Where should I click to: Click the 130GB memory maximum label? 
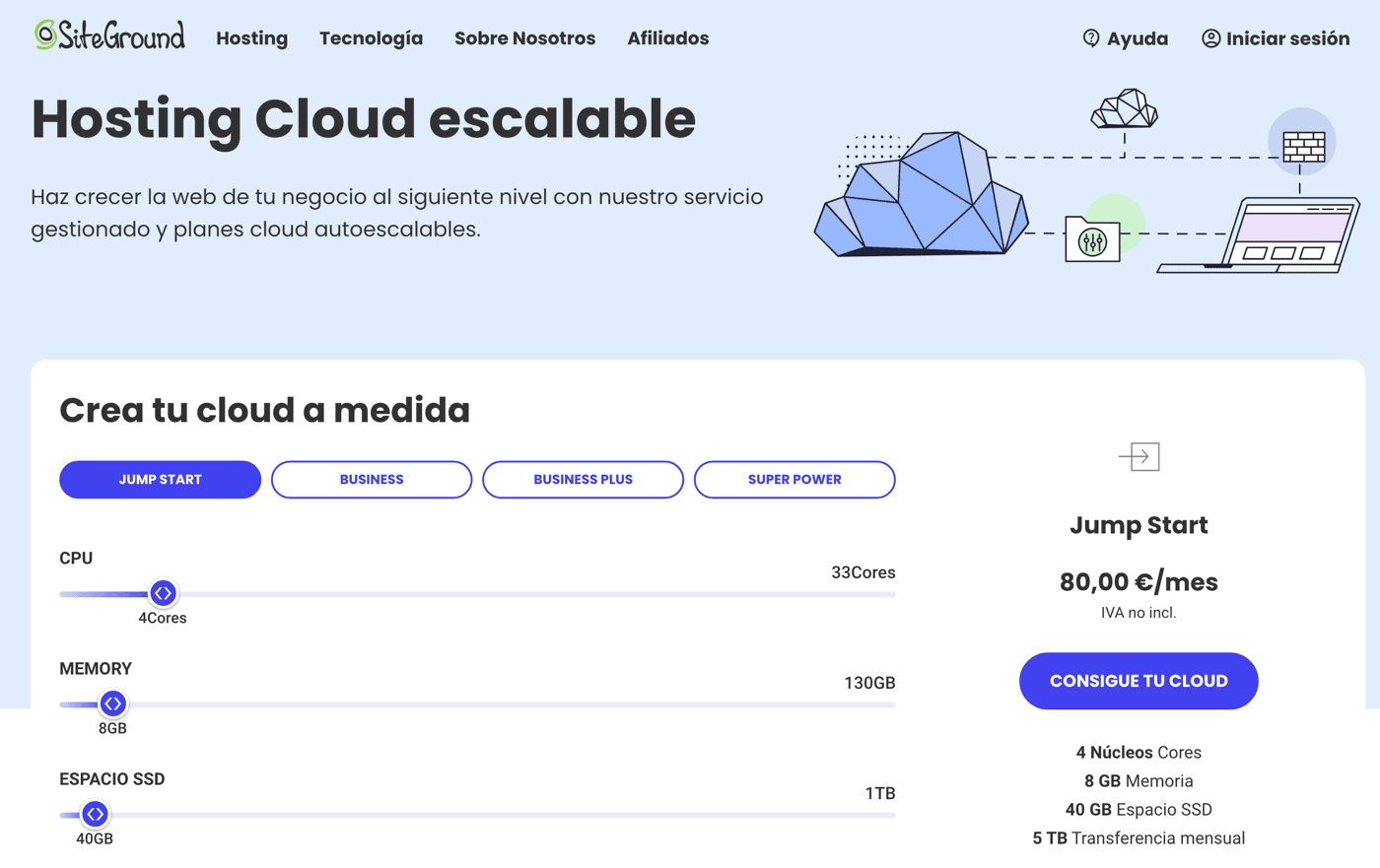(x=869, y=683)
